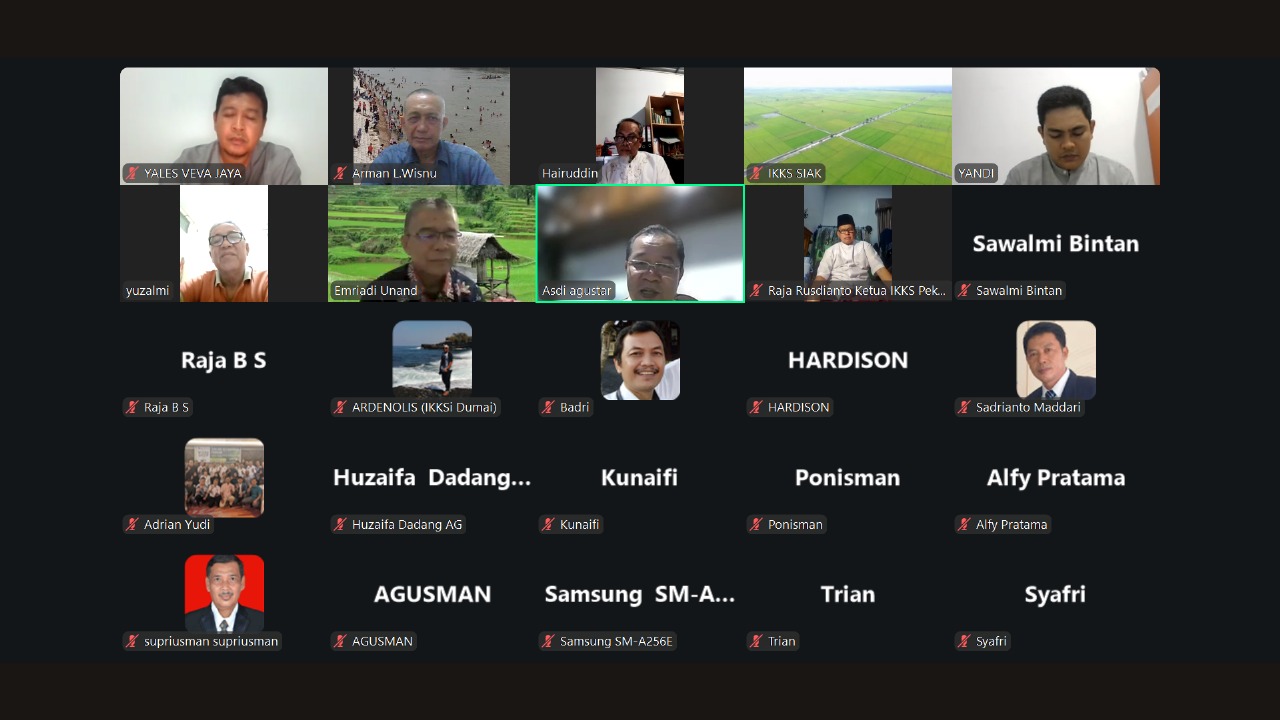
Task: Open YANDI participant video
Action: coord(1056,126)
